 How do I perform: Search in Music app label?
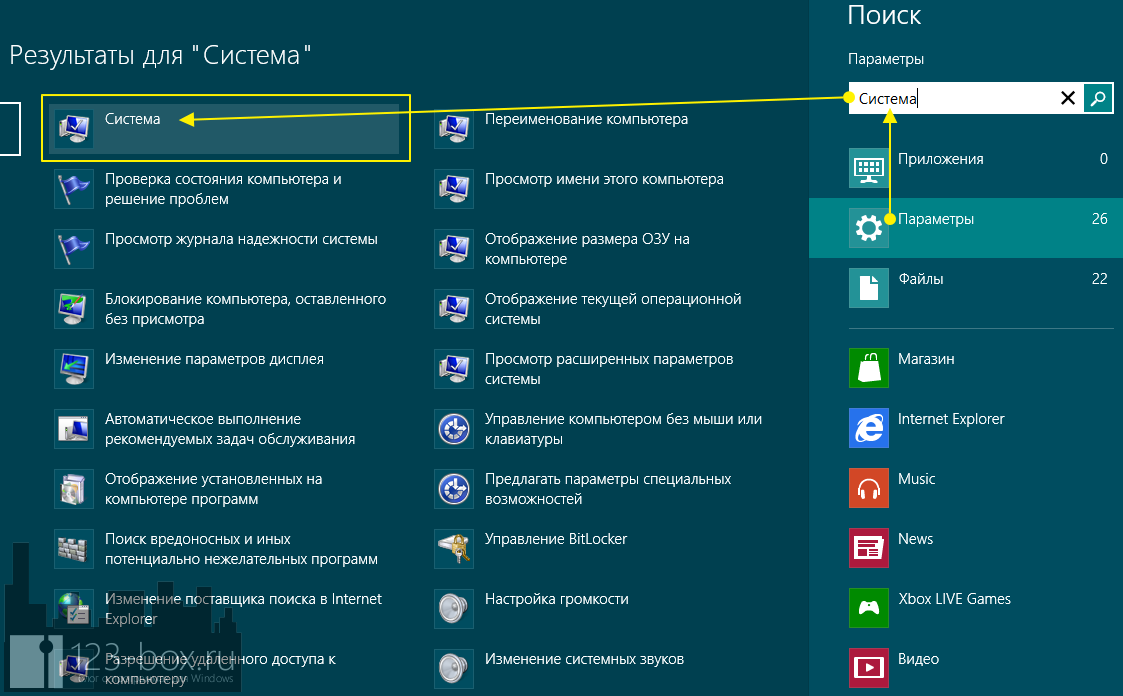(917, 479)
